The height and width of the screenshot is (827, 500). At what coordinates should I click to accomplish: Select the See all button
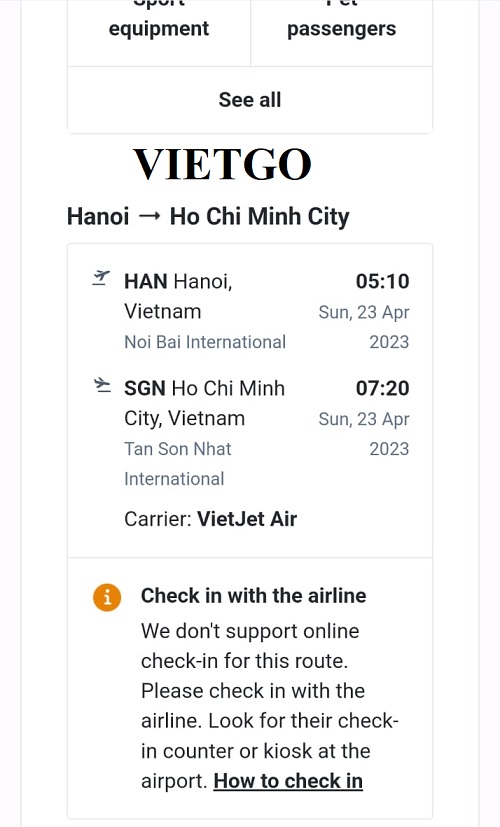(250, 100)
